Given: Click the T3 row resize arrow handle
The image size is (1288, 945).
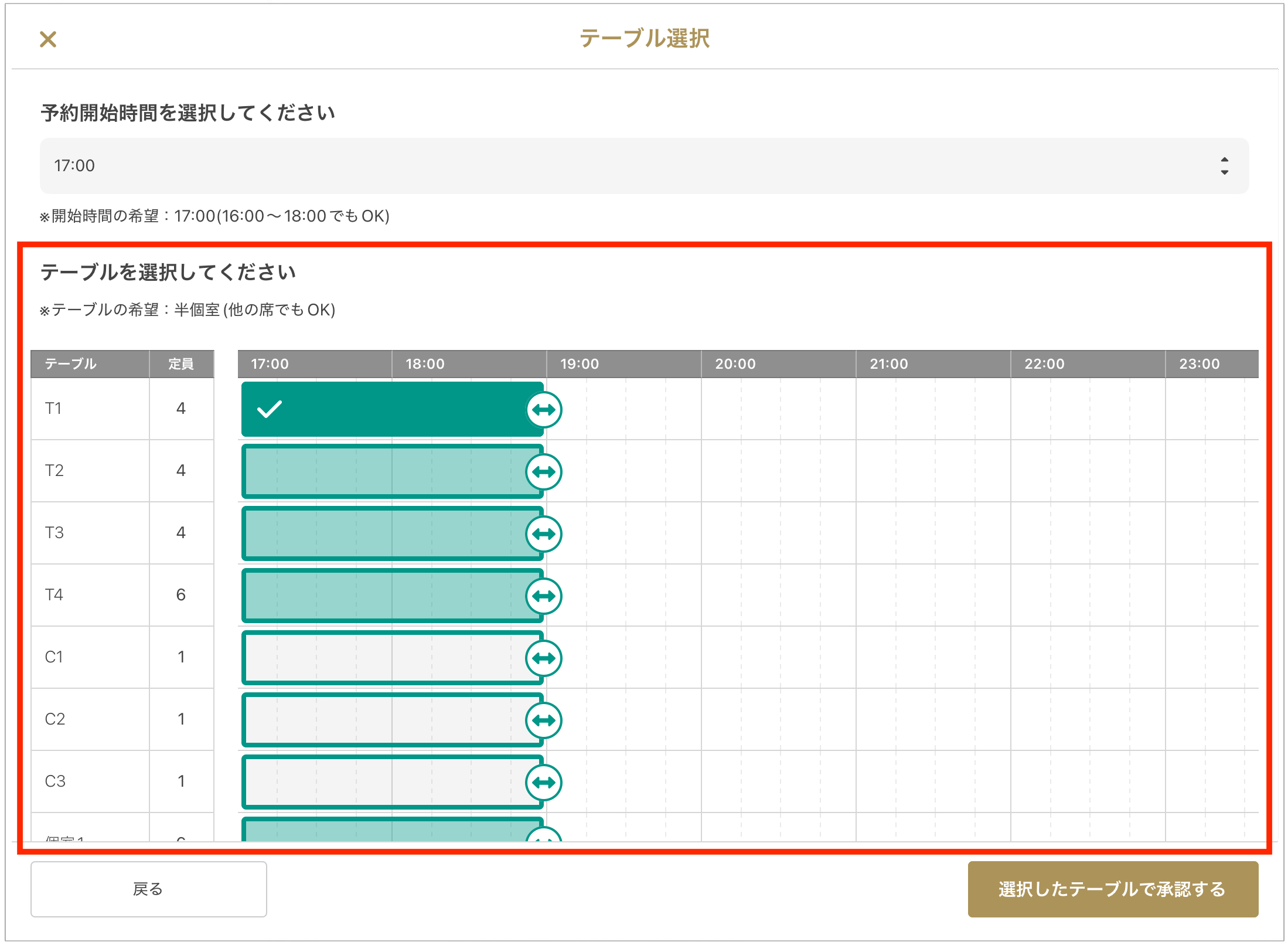Looking at the screenshot, I should click(544, 533).
